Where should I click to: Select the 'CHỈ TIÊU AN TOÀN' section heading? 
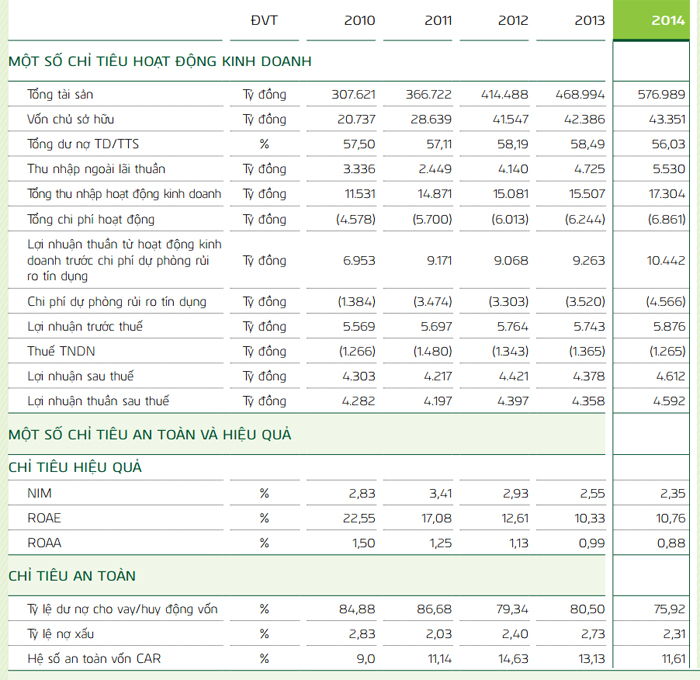72,576
